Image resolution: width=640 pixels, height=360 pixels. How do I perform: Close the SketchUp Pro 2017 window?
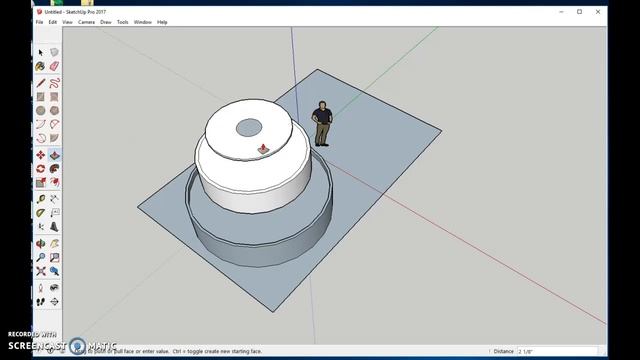click(598, 12)
